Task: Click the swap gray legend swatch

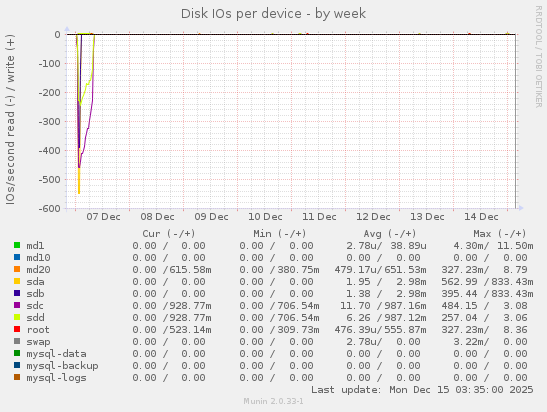Action: pos(17,341)
